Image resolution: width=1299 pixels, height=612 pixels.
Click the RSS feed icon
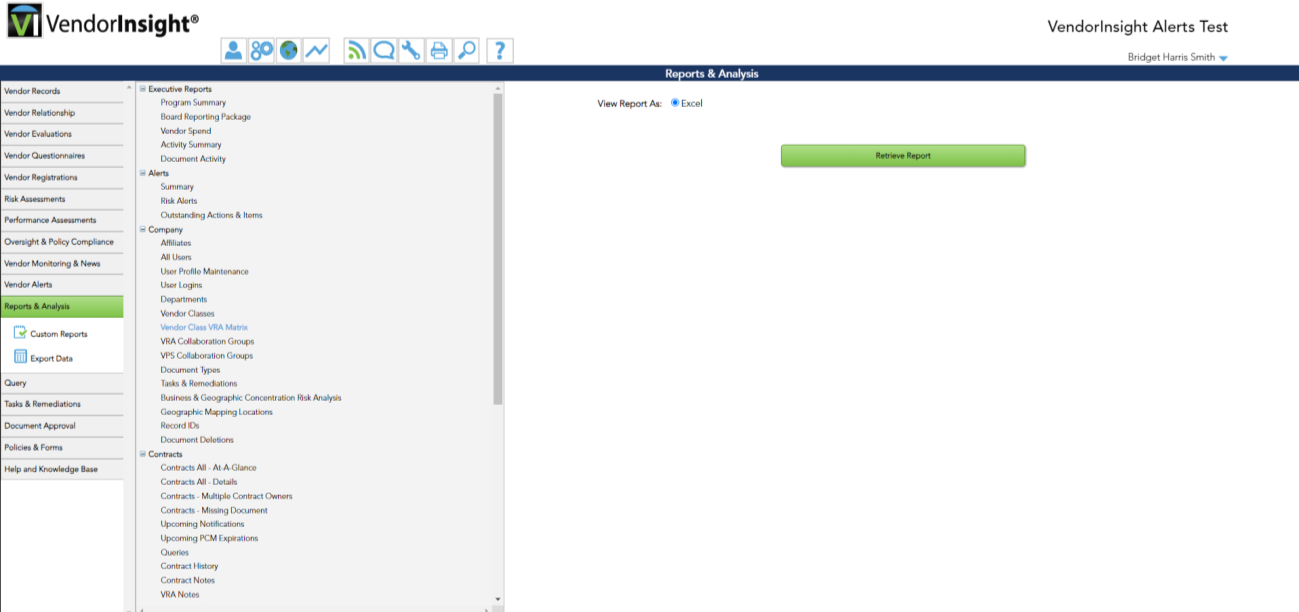tap(356, 50)
